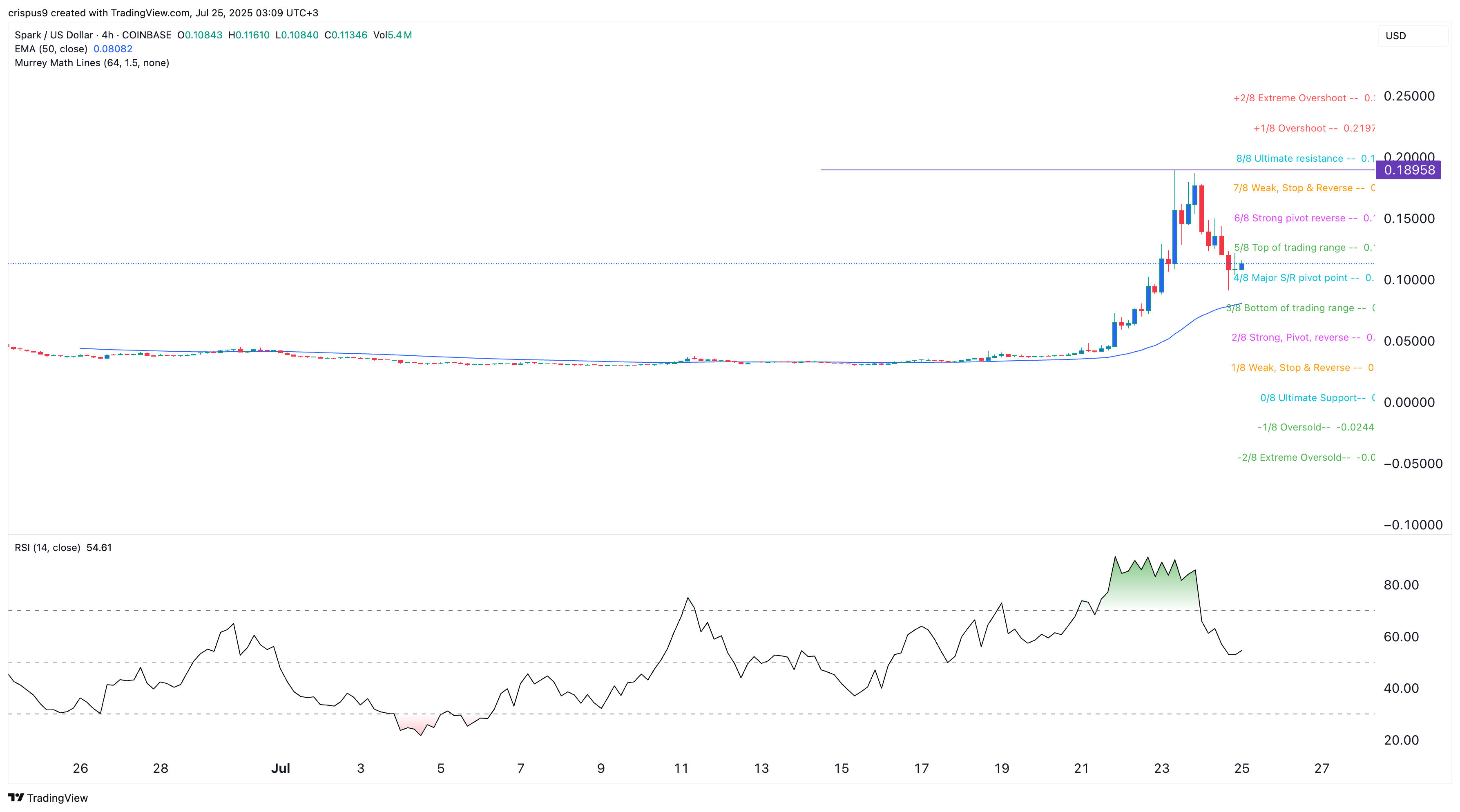1460x812 pixels.
Task: Click the 27 date label on time axis
Action: 1322,768
